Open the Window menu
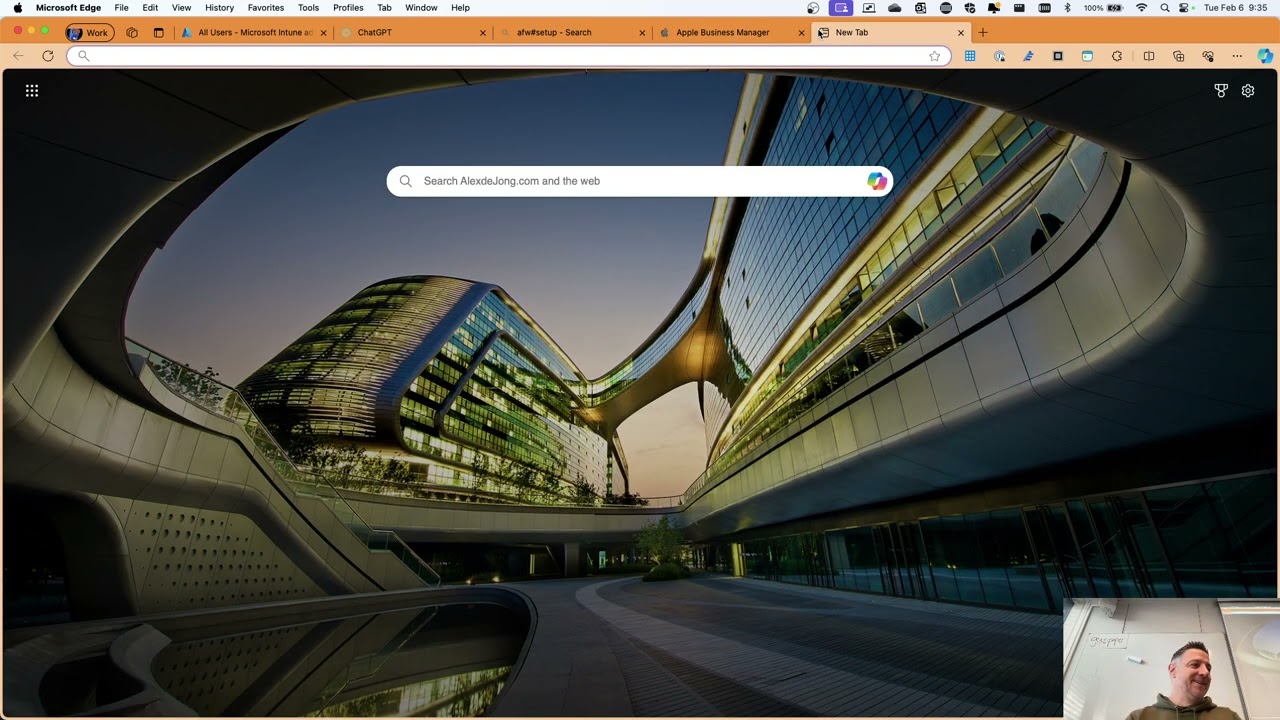Screen dimensions: 1280x720 point(421,8)
